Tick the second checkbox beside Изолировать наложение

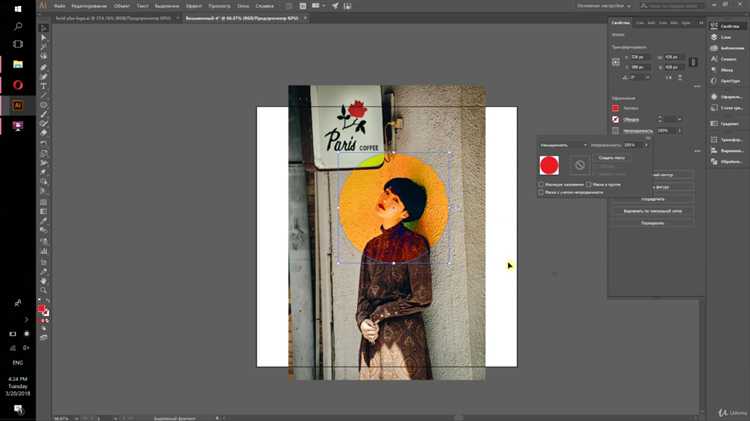pos(589,184)
